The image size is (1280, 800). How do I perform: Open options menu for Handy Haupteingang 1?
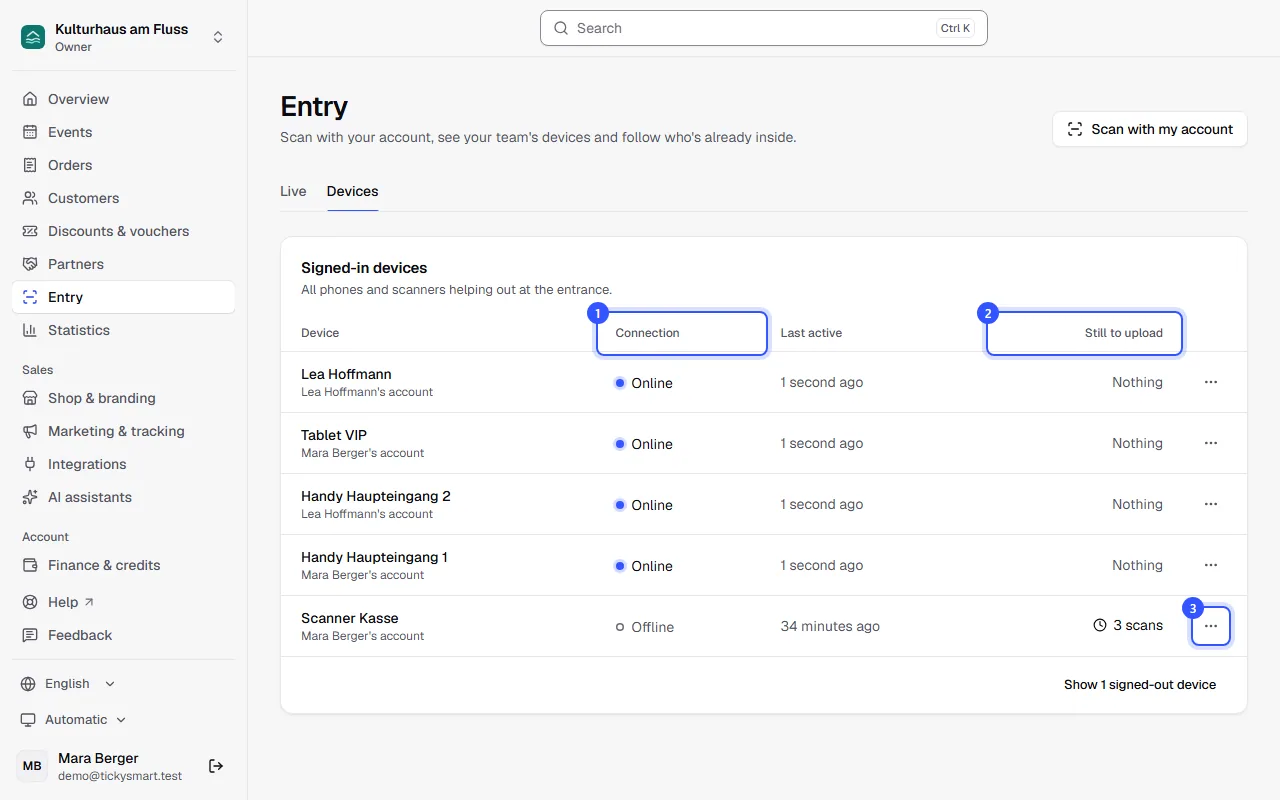1211,565
